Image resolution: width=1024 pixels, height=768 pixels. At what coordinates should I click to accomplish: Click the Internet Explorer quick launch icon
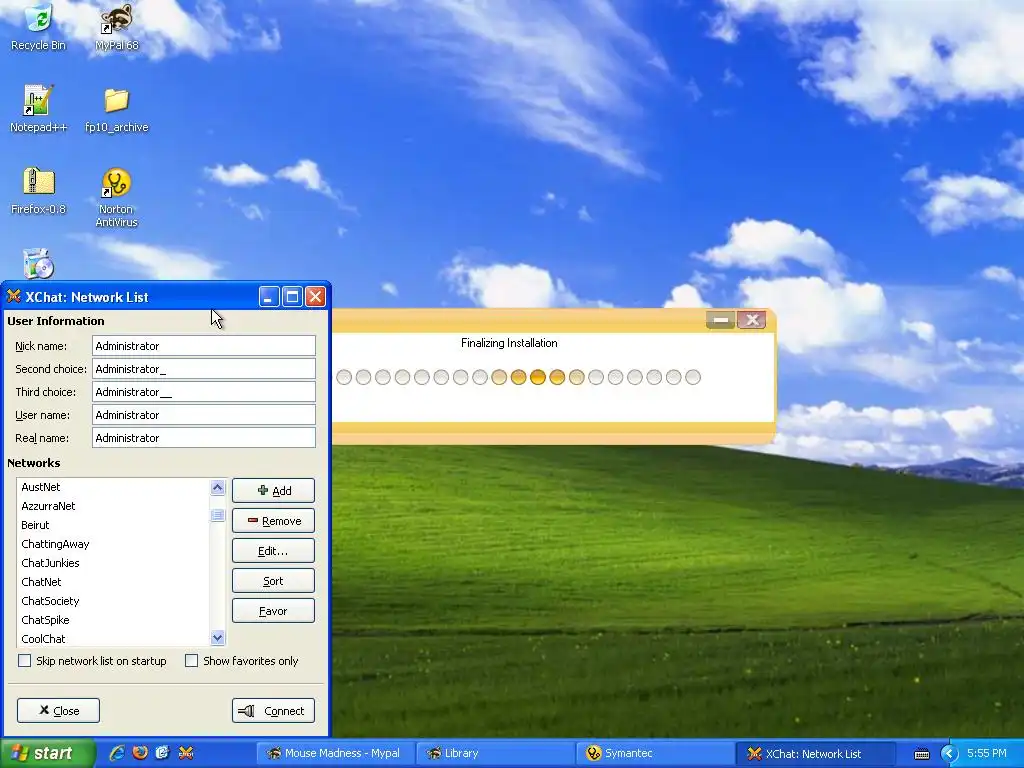click(x=117, y=753)
